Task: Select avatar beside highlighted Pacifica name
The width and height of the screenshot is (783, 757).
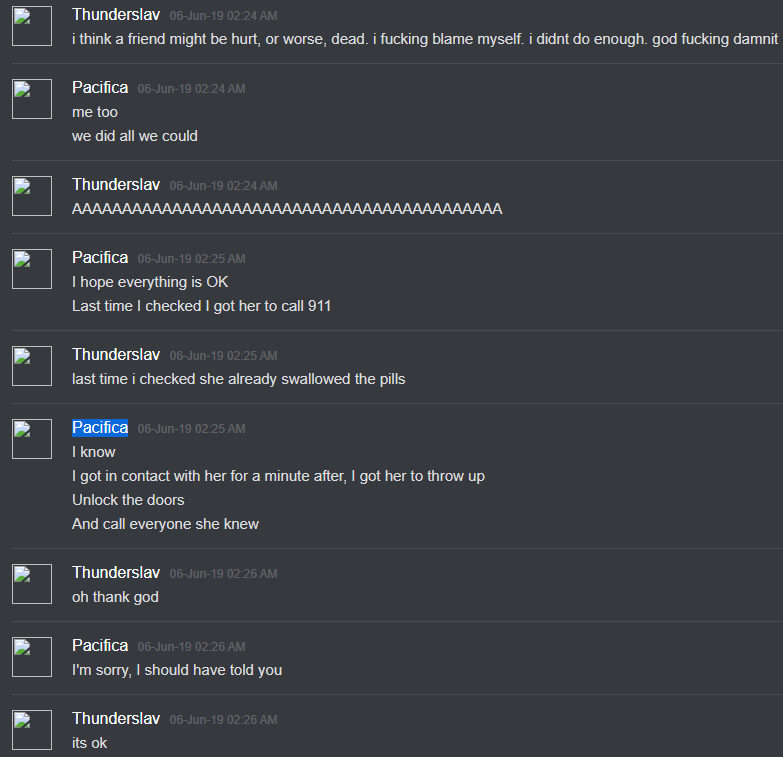Action: pyautogui.click(x=32, y=438)
